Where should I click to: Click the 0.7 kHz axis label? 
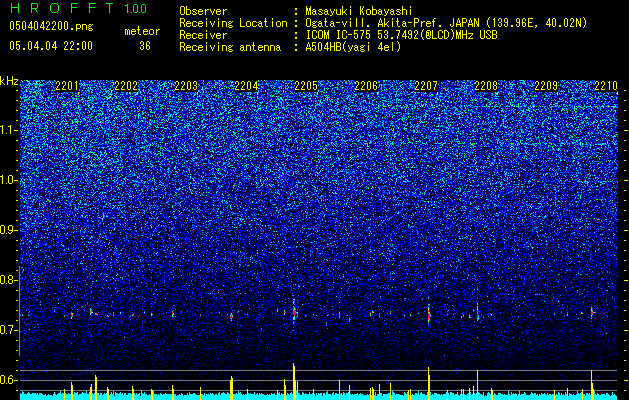point(8,330)
